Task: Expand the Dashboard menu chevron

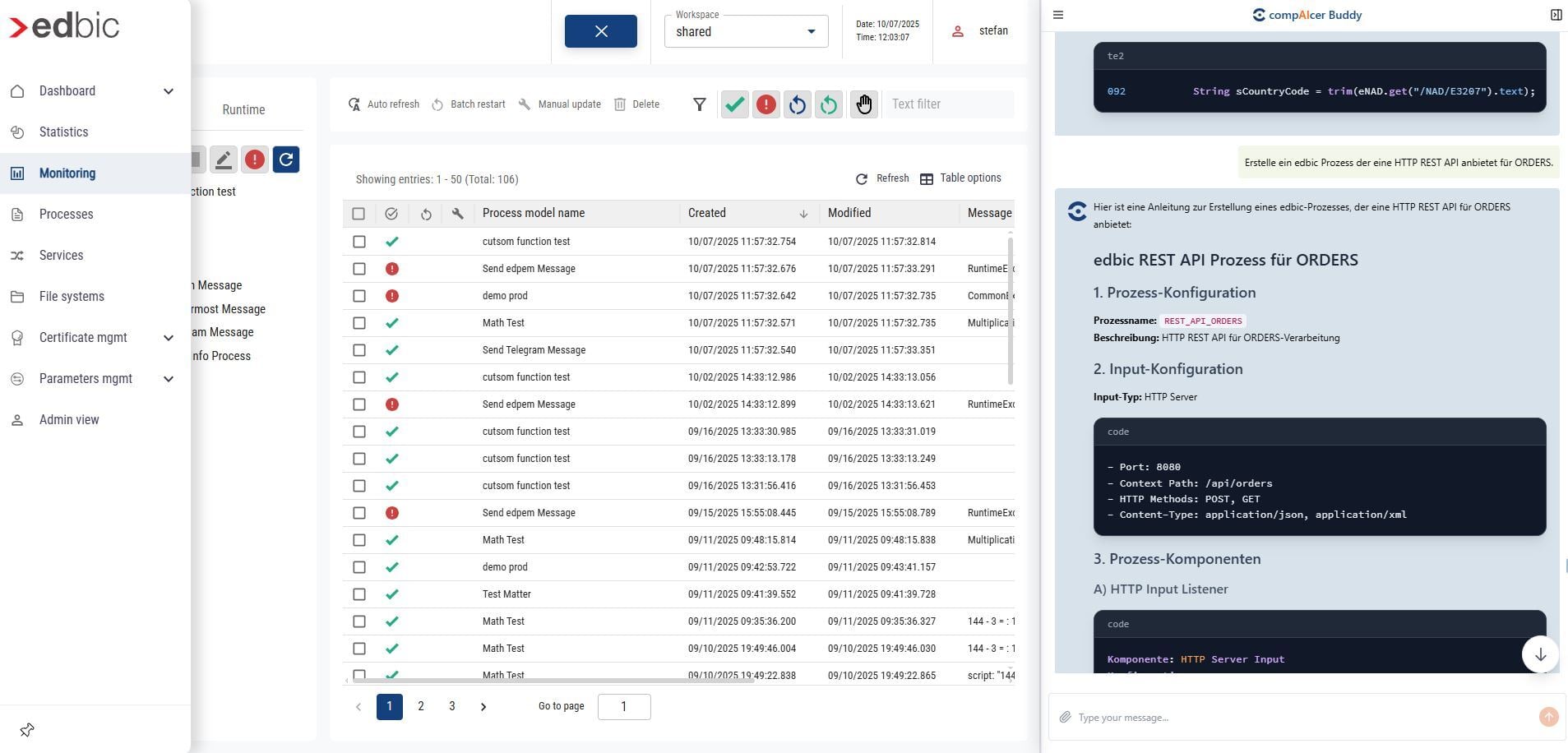Action: pyautogui.click(x=169, y=91)
